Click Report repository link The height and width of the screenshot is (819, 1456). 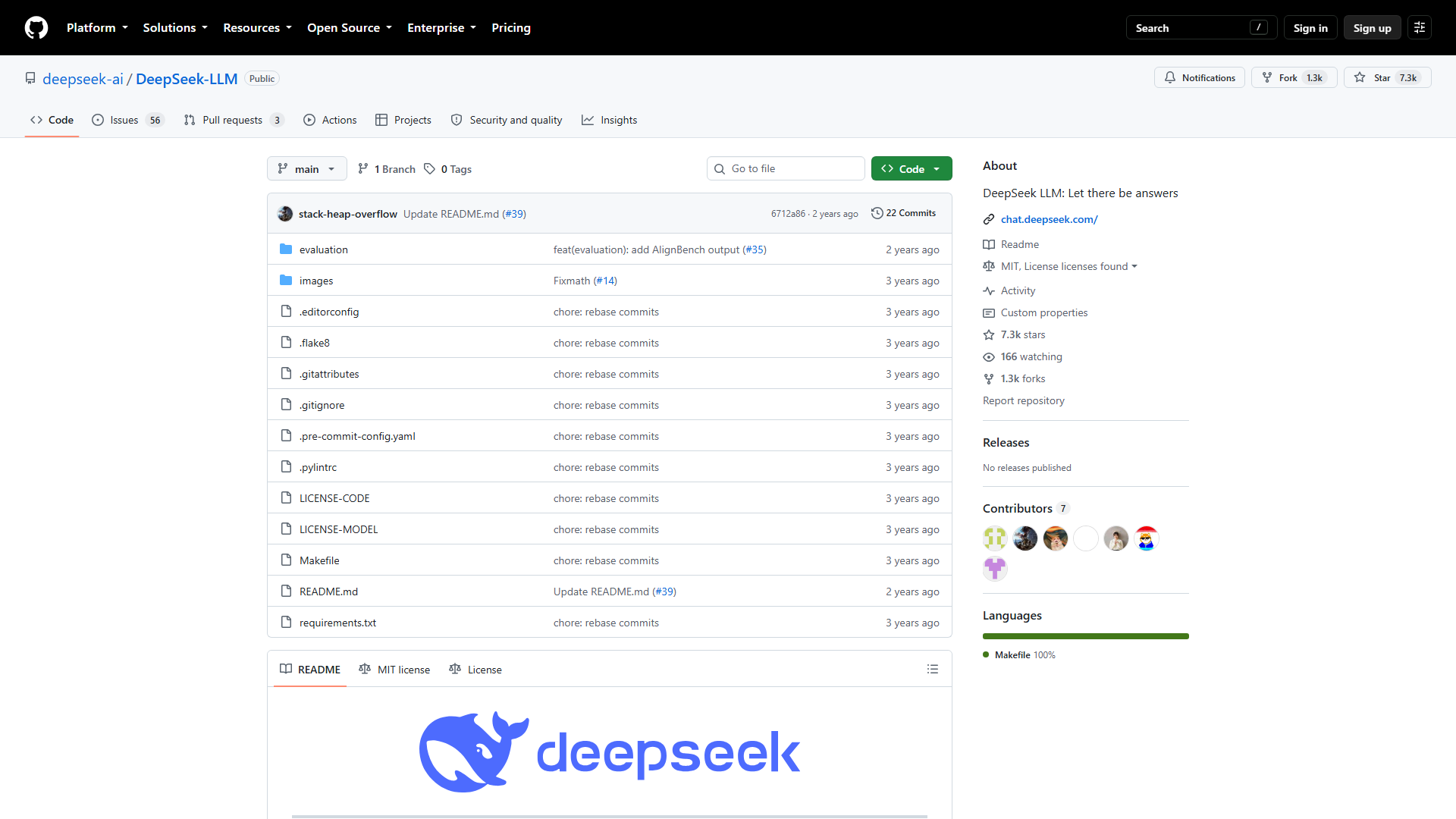(x=1023, y=400)
